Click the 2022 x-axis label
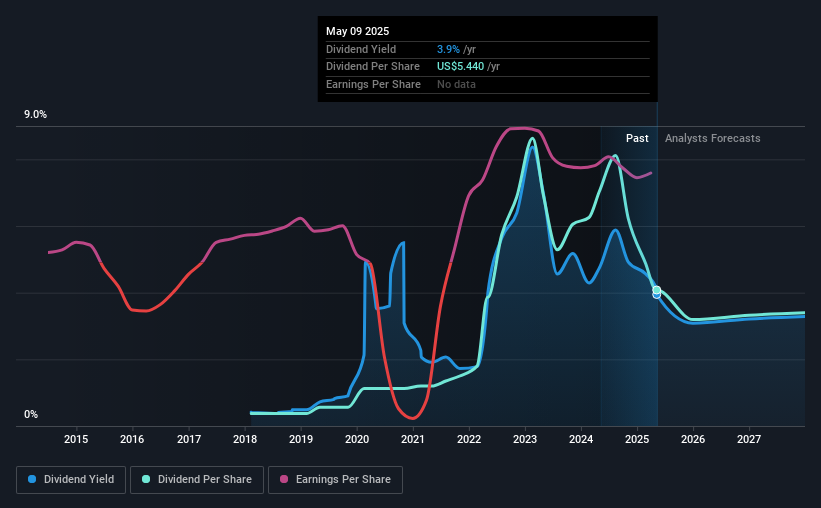 (x=469, y=439)
